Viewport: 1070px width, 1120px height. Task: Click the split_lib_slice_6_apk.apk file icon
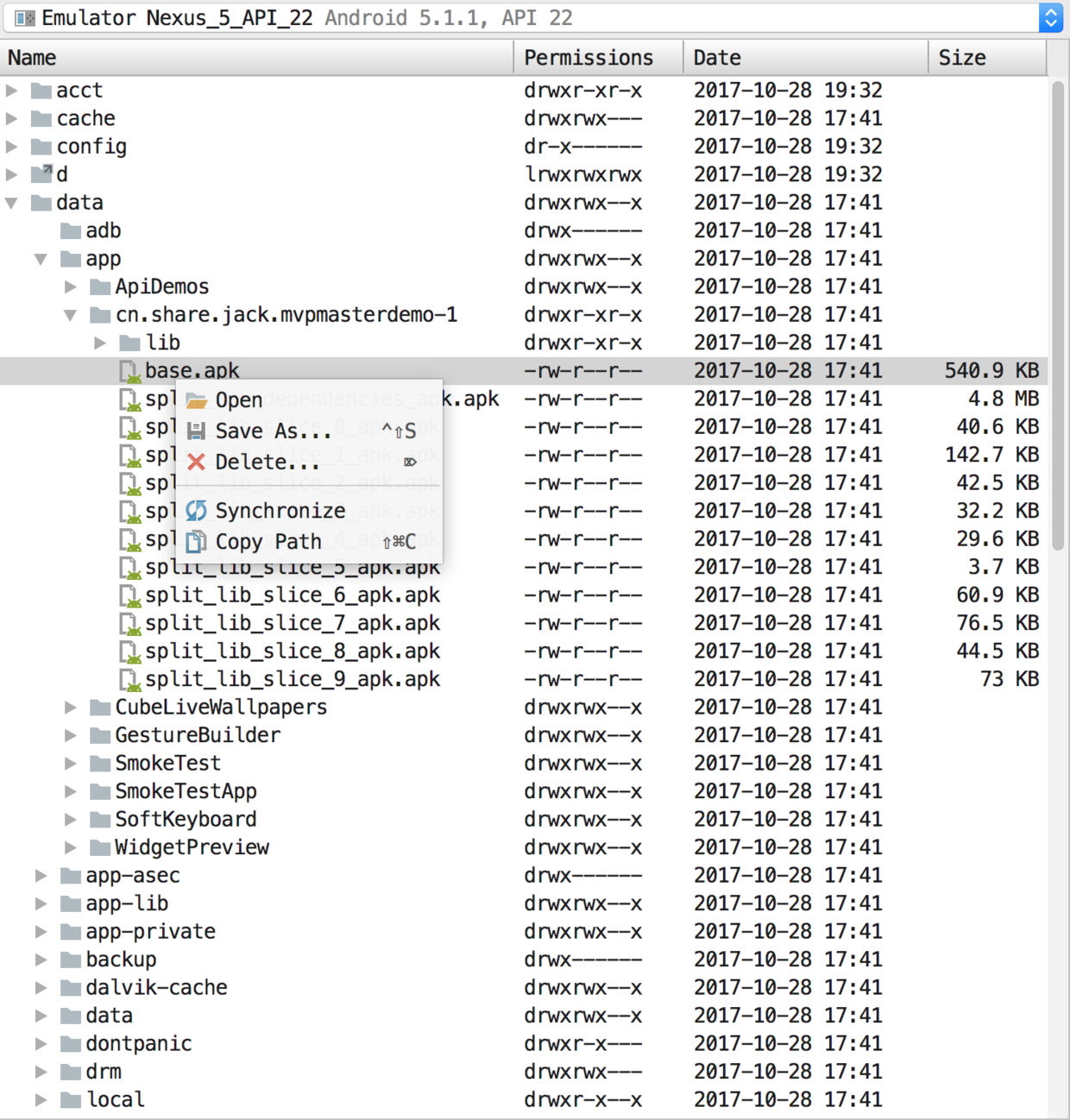pos(129,595)
